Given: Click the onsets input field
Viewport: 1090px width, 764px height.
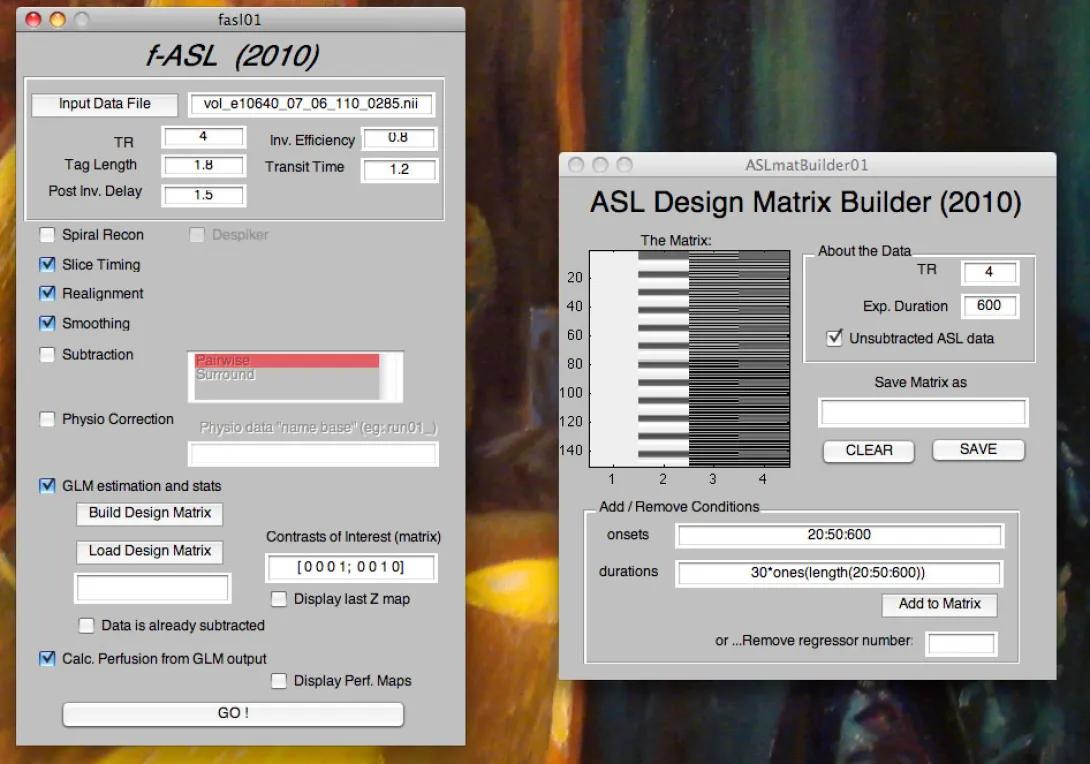Looking at the screenshot, I should tap(839, 535).
